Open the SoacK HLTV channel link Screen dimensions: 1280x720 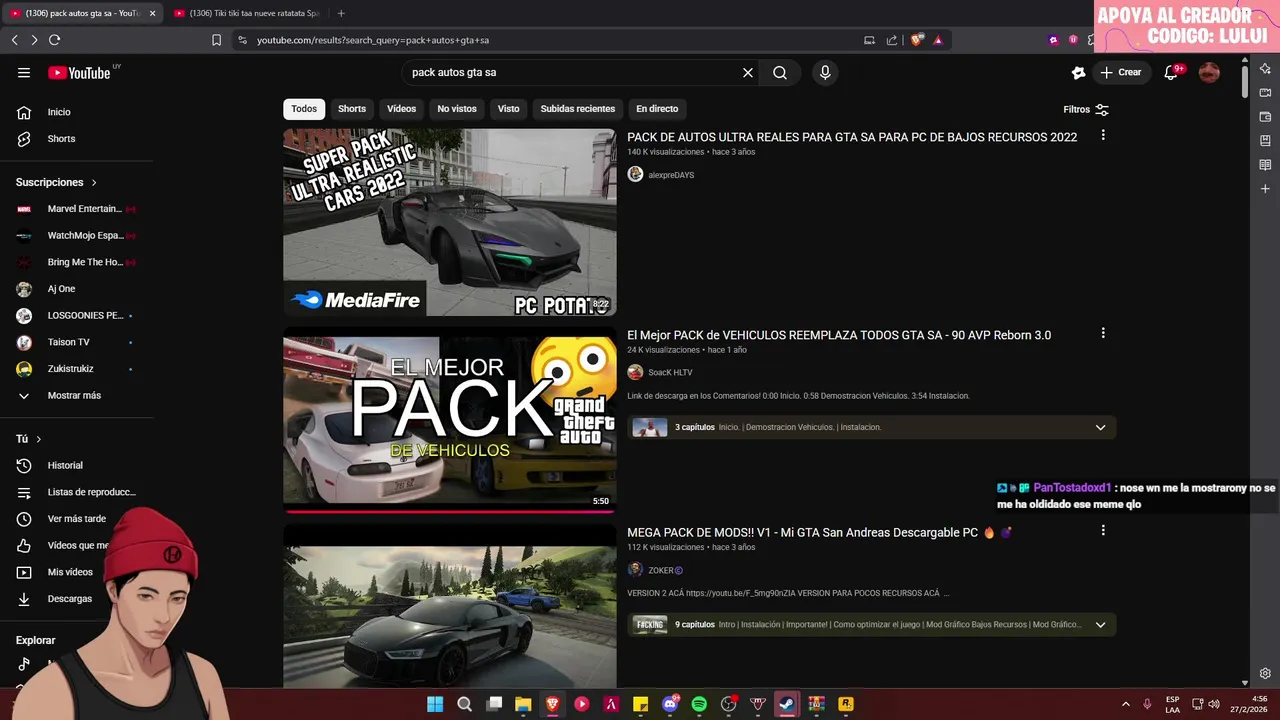click(670, 372)
